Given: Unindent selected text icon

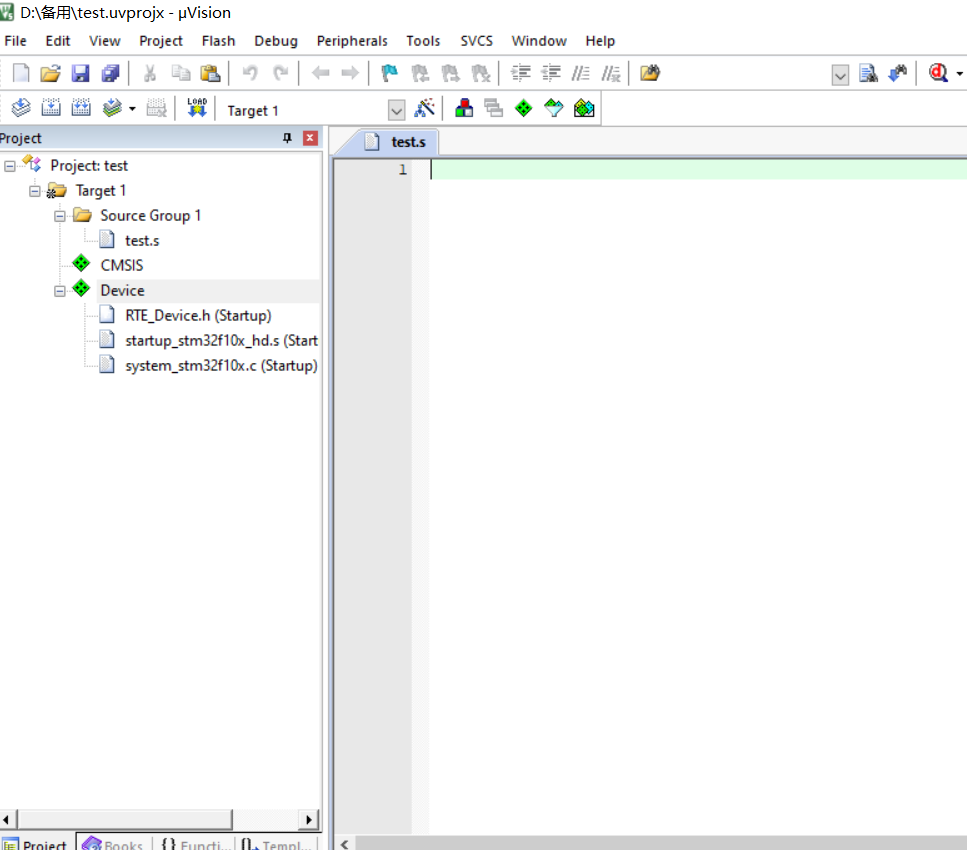Looking at the screenshot, I should point(551,73).
